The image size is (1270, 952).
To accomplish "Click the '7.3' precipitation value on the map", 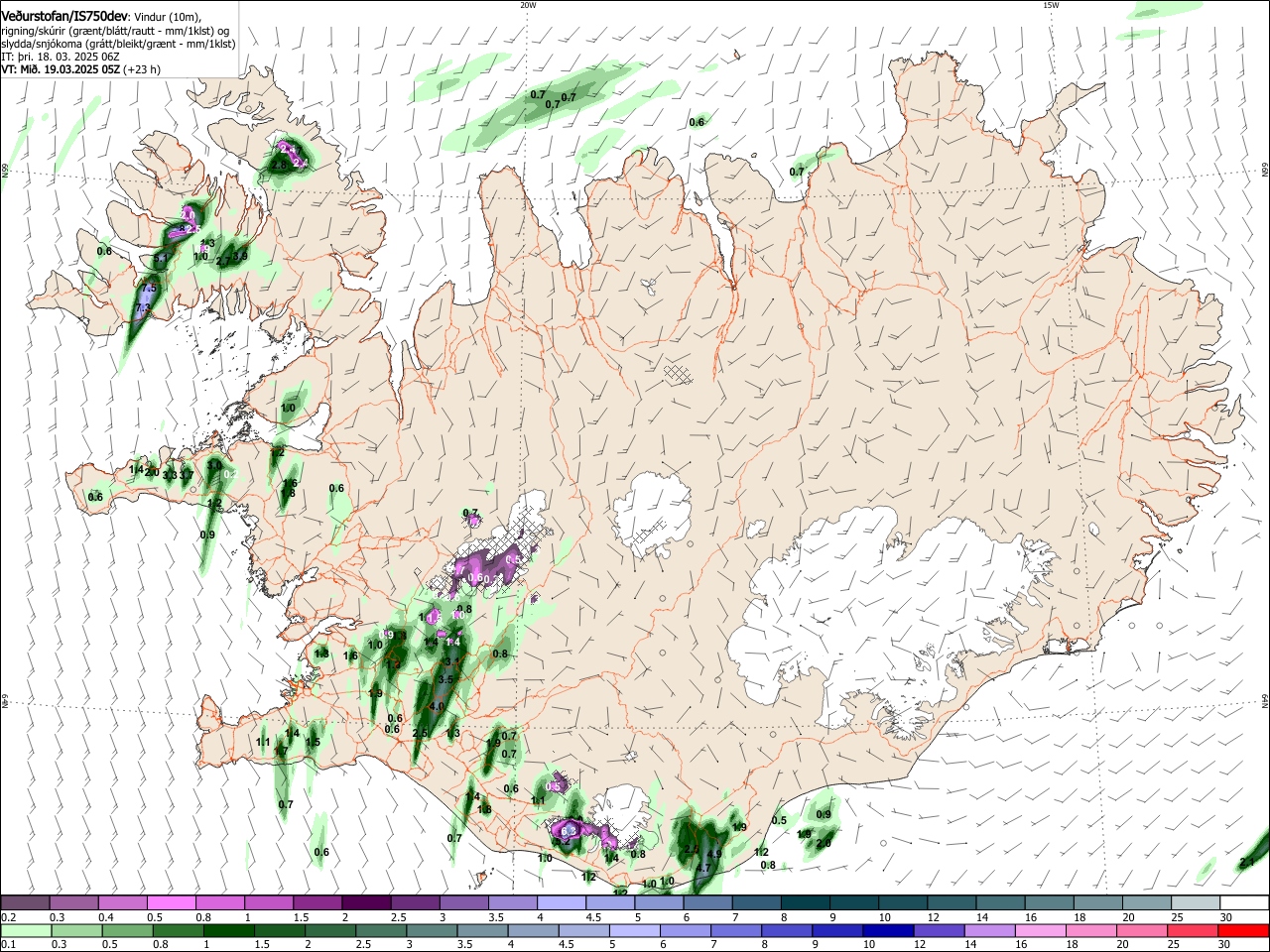I will pyautogui.click(x=143, y=308).
